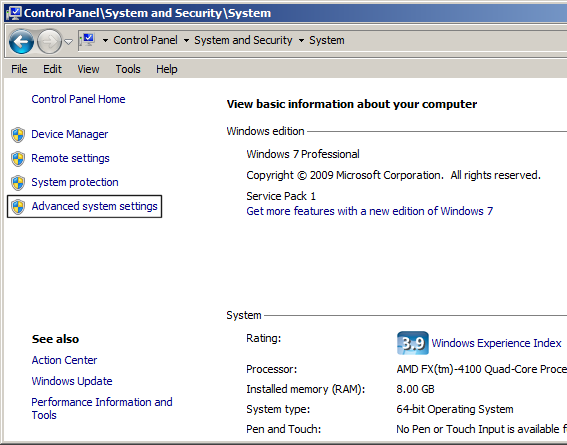Open the Tools menu

[x=128, y=69]
